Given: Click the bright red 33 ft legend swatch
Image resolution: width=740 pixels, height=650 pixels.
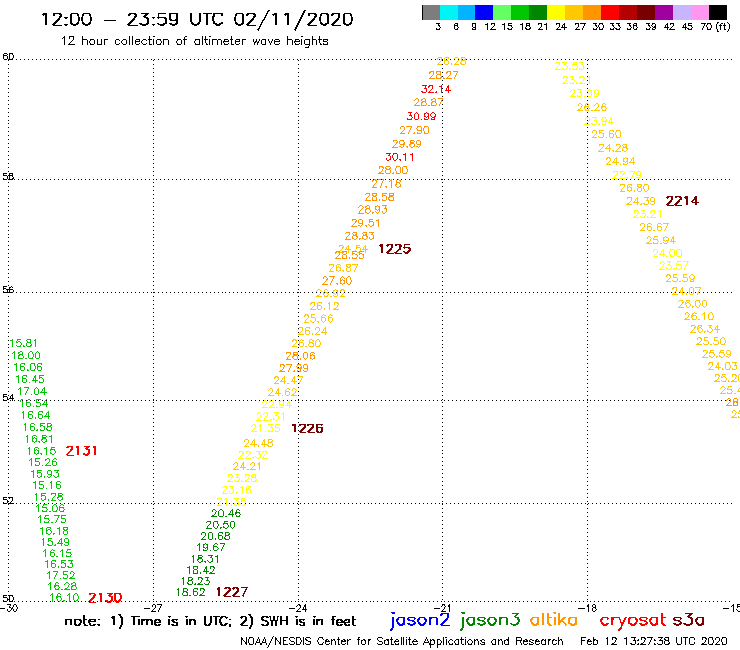Looking at the screenshot, I should [x=610, y=13].
